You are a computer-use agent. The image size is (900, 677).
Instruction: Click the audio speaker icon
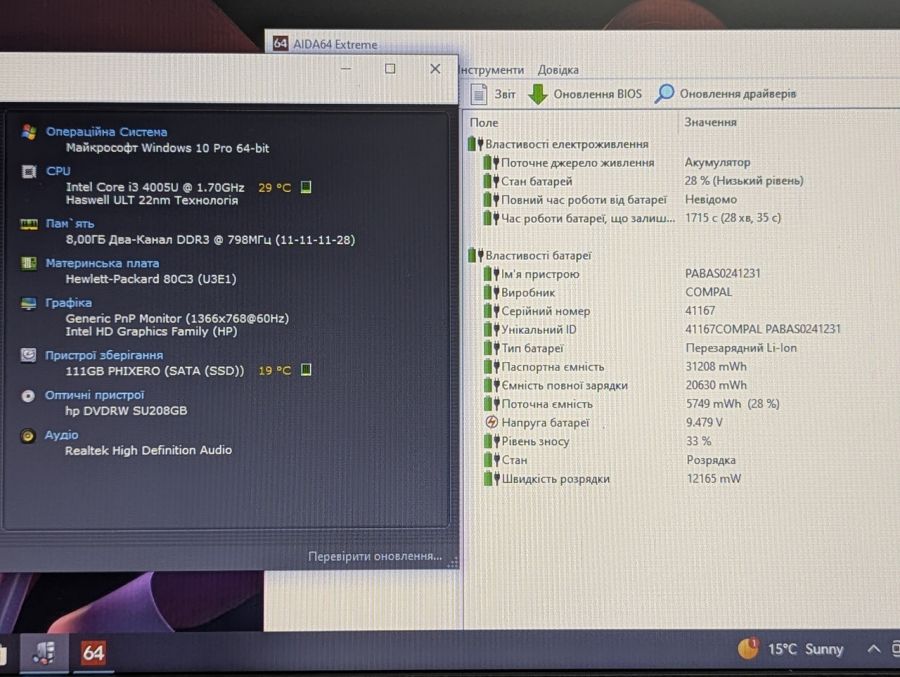click(x=28, y=436)
